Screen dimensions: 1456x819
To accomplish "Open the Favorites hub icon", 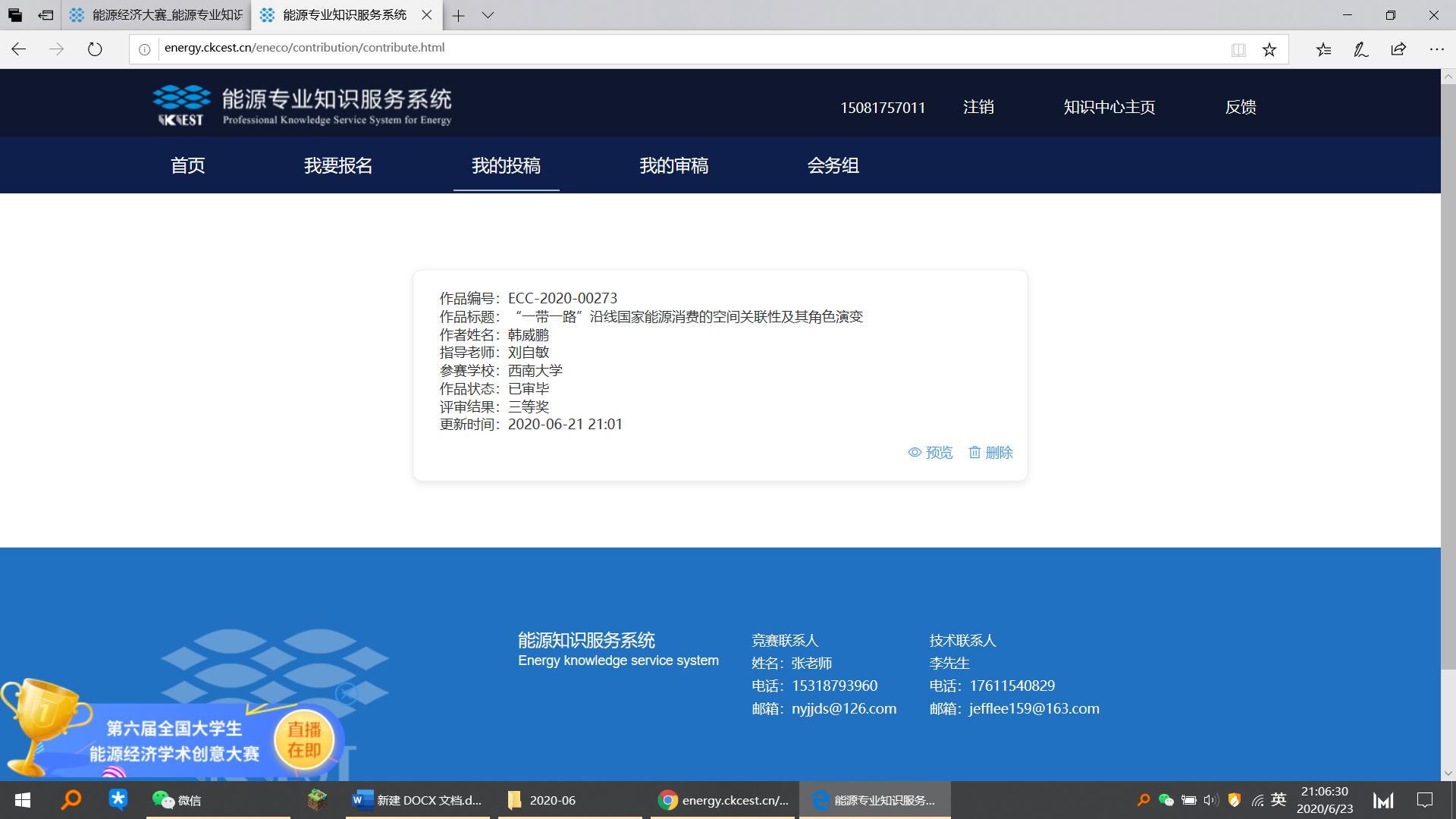I will coord(1324,49).
